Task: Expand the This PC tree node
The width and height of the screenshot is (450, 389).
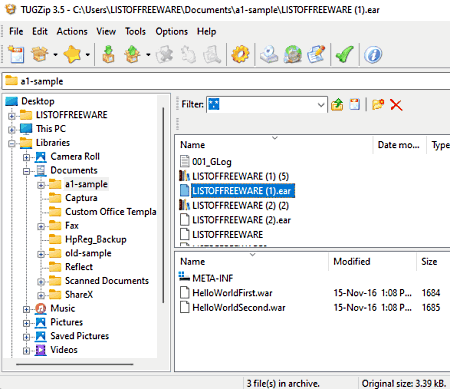Action: (x=12, y=130)
